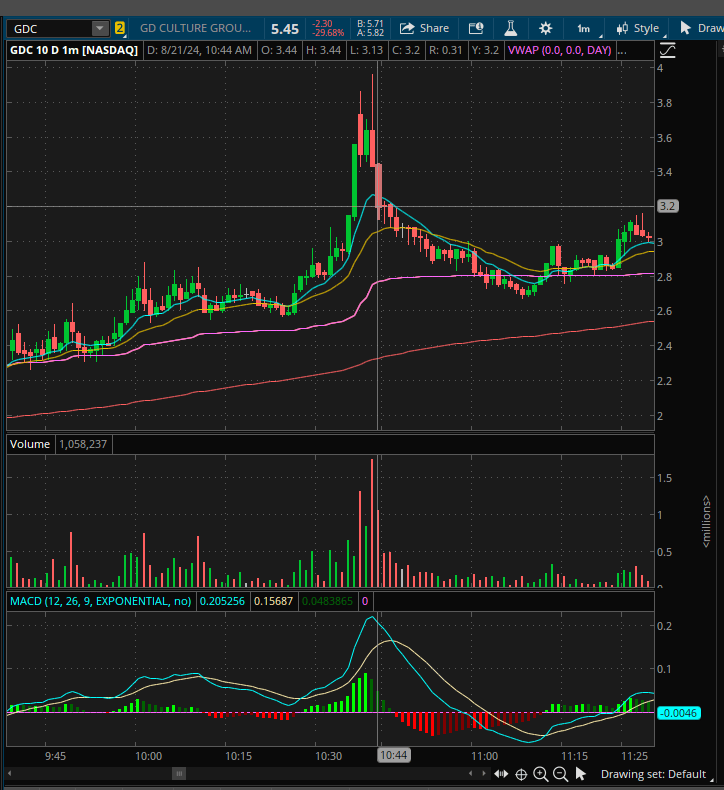
Task: Open the Style menu
Action: click(638, 28)
